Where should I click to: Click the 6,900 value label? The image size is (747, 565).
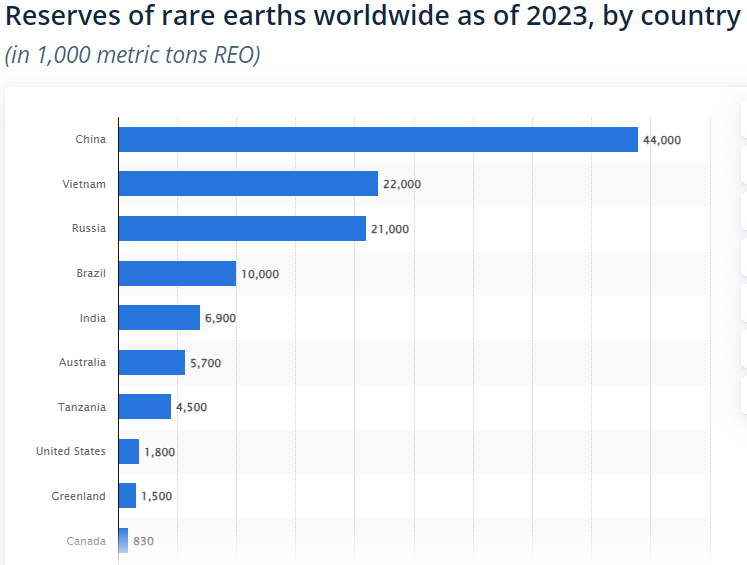tap(221, 318)
